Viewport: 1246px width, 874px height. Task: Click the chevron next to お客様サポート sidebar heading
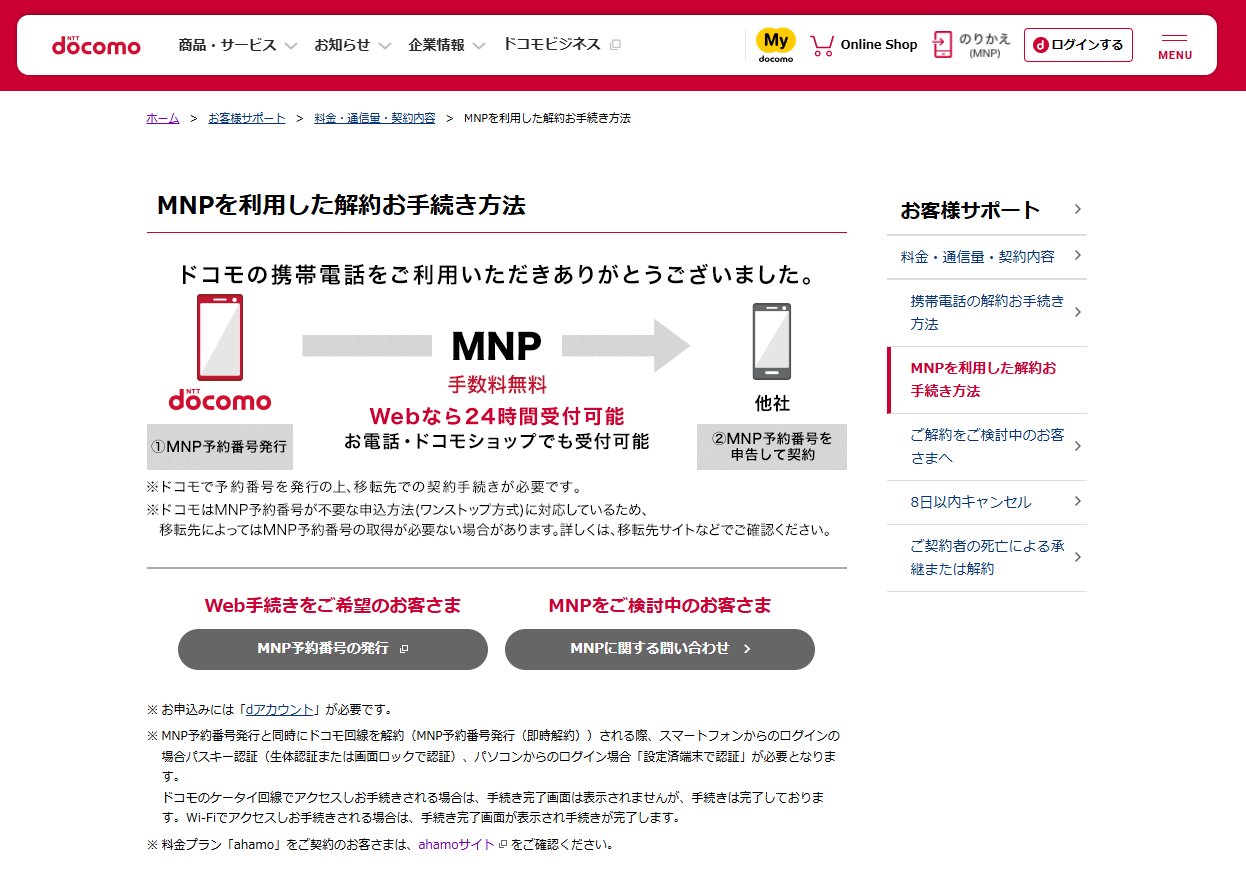click(x=1078, y=209)
